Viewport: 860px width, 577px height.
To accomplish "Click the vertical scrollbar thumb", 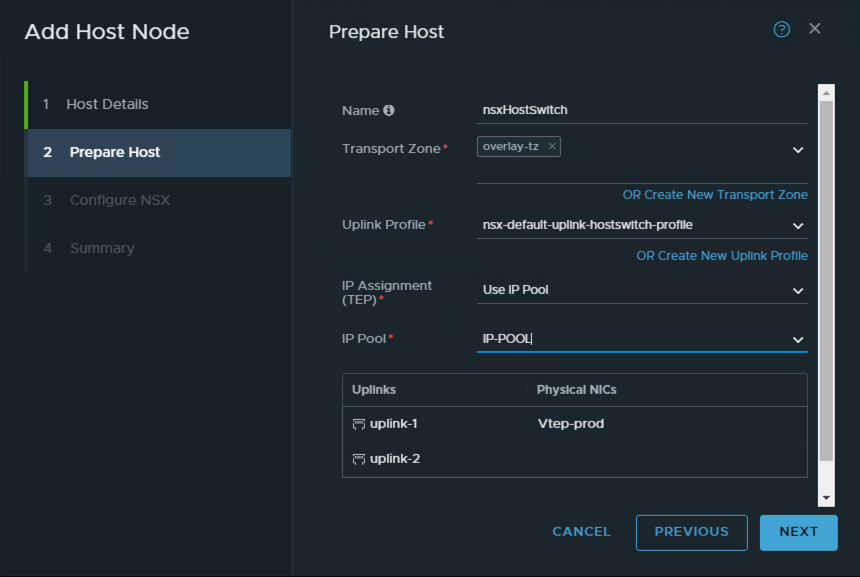I will click(826, 281).
